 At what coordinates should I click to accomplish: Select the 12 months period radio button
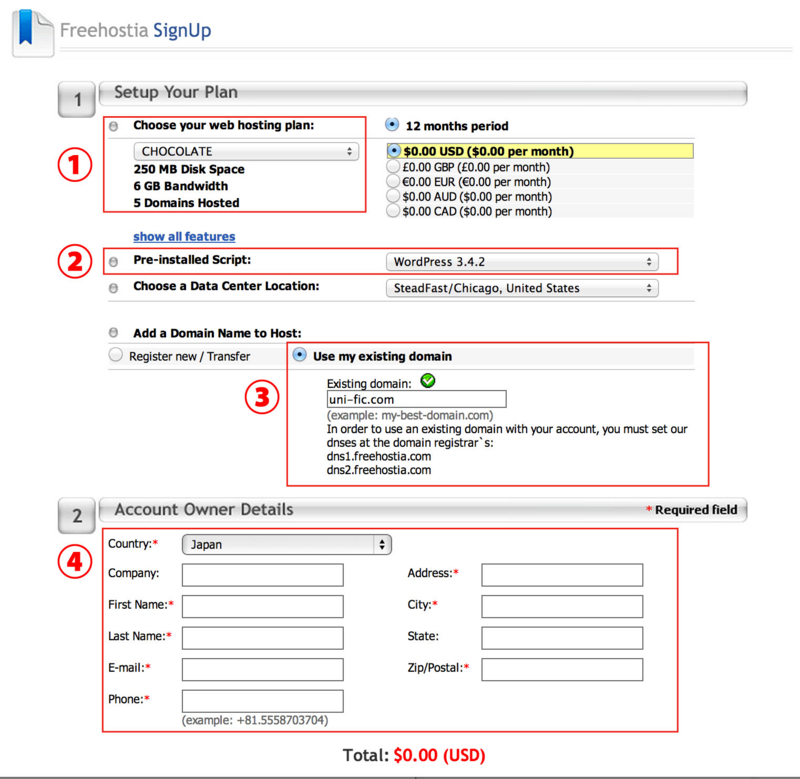pos(392,124)
